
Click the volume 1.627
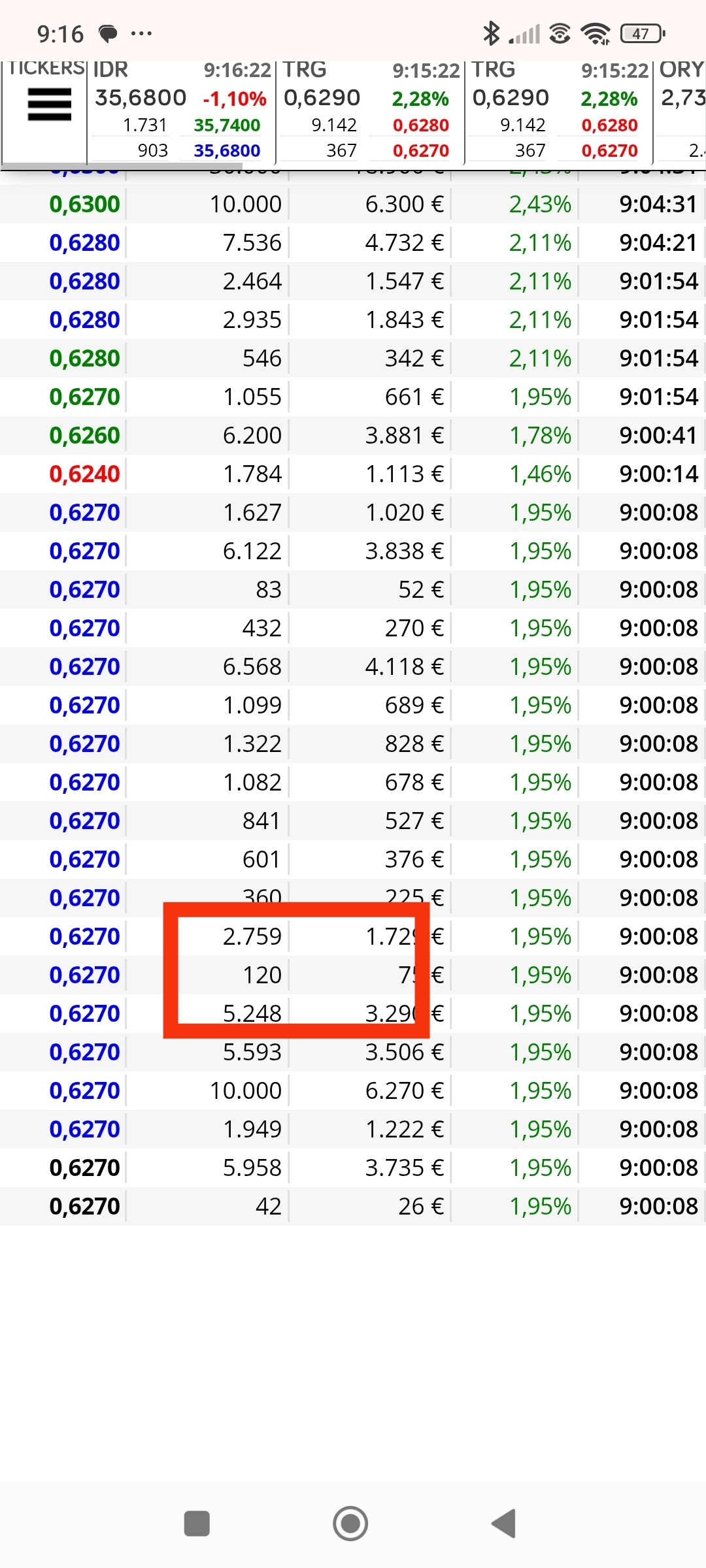click(252, 513)
